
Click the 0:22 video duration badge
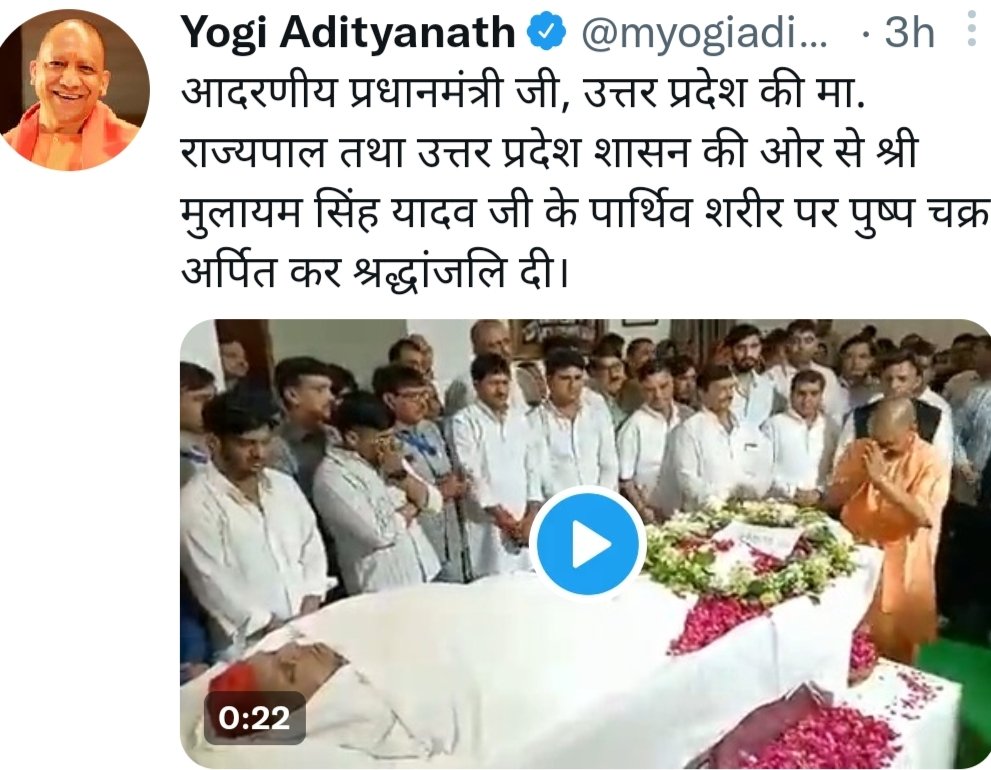point(255,718)
